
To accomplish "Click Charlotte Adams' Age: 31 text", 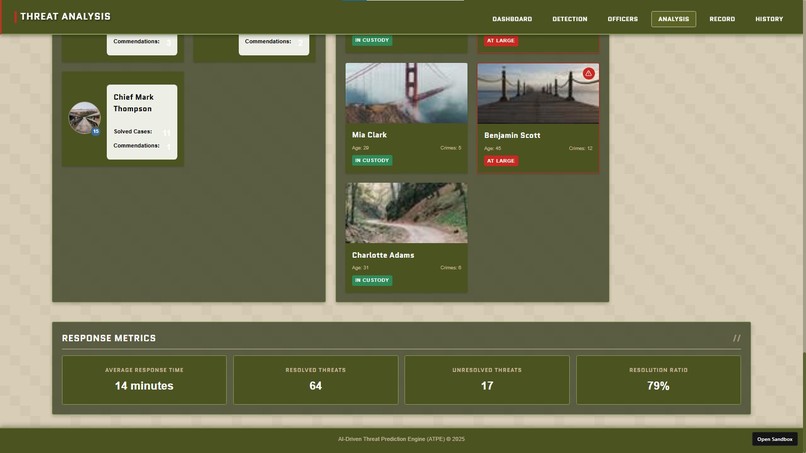I will 360,268.
